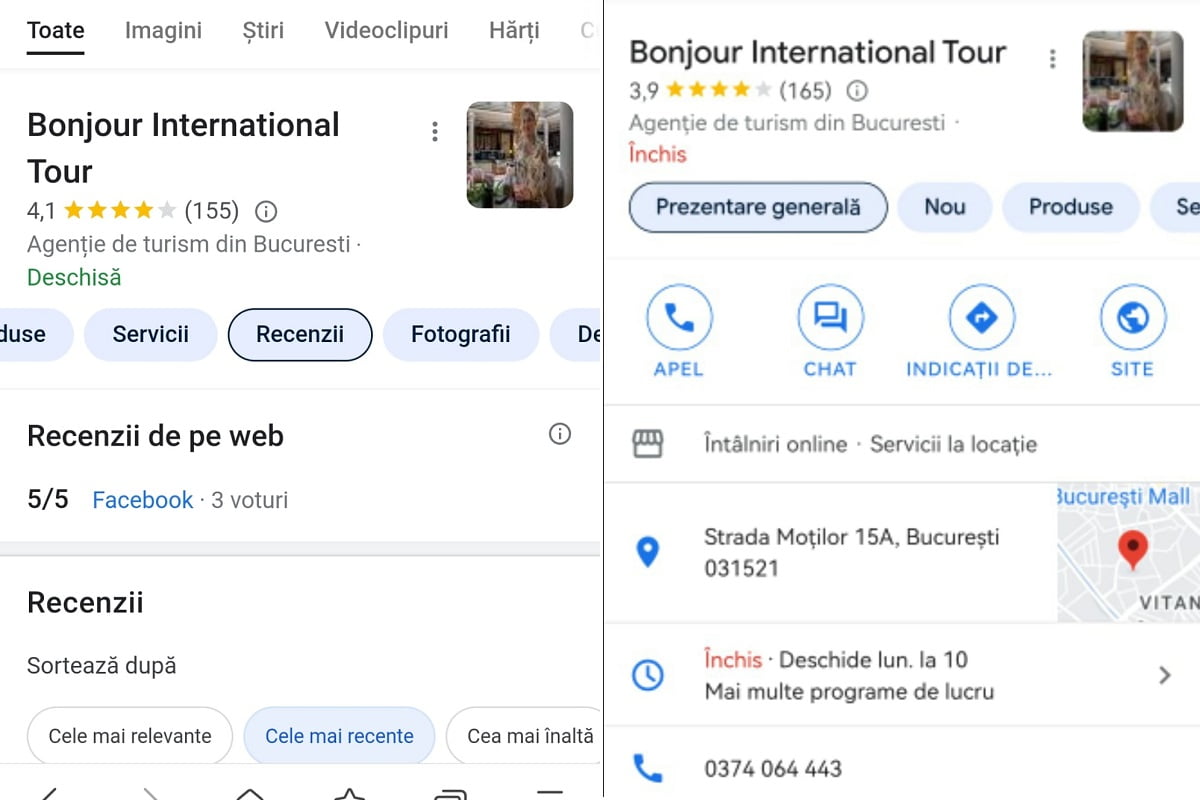
Task: Open the three-dot menu in left panel
Action: pos(434,131)
